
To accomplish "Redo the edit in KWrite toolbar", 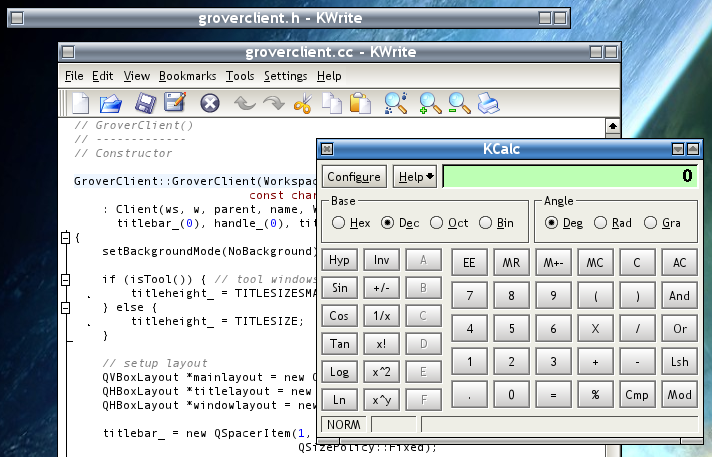I will (273, 103).
